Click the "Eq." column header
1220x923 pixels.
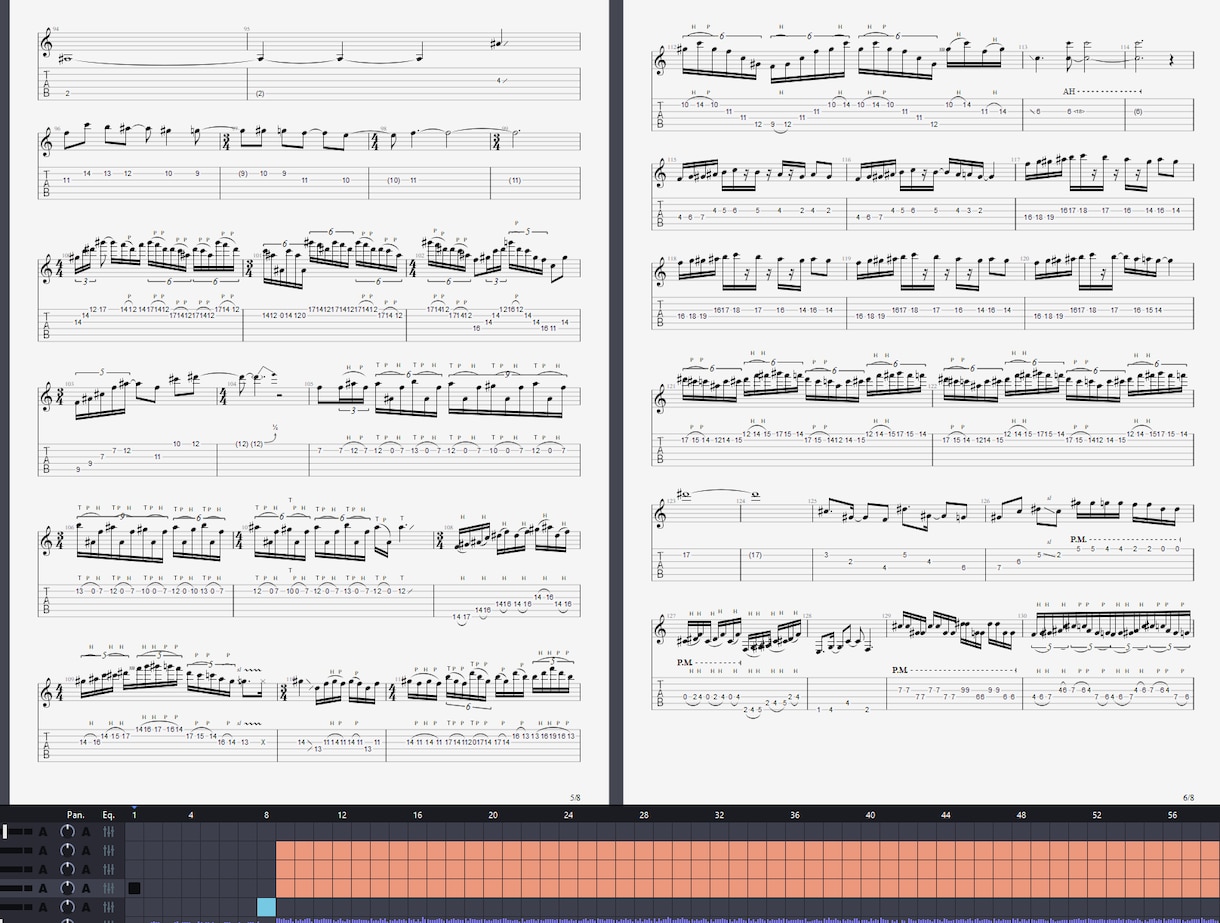(x=108, y=815)
